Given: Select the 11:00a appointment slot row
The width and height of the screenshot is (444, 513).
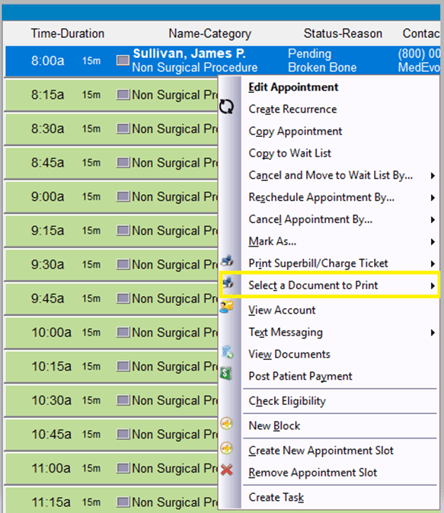Looking at the screenshot, I should coord(111,468).
